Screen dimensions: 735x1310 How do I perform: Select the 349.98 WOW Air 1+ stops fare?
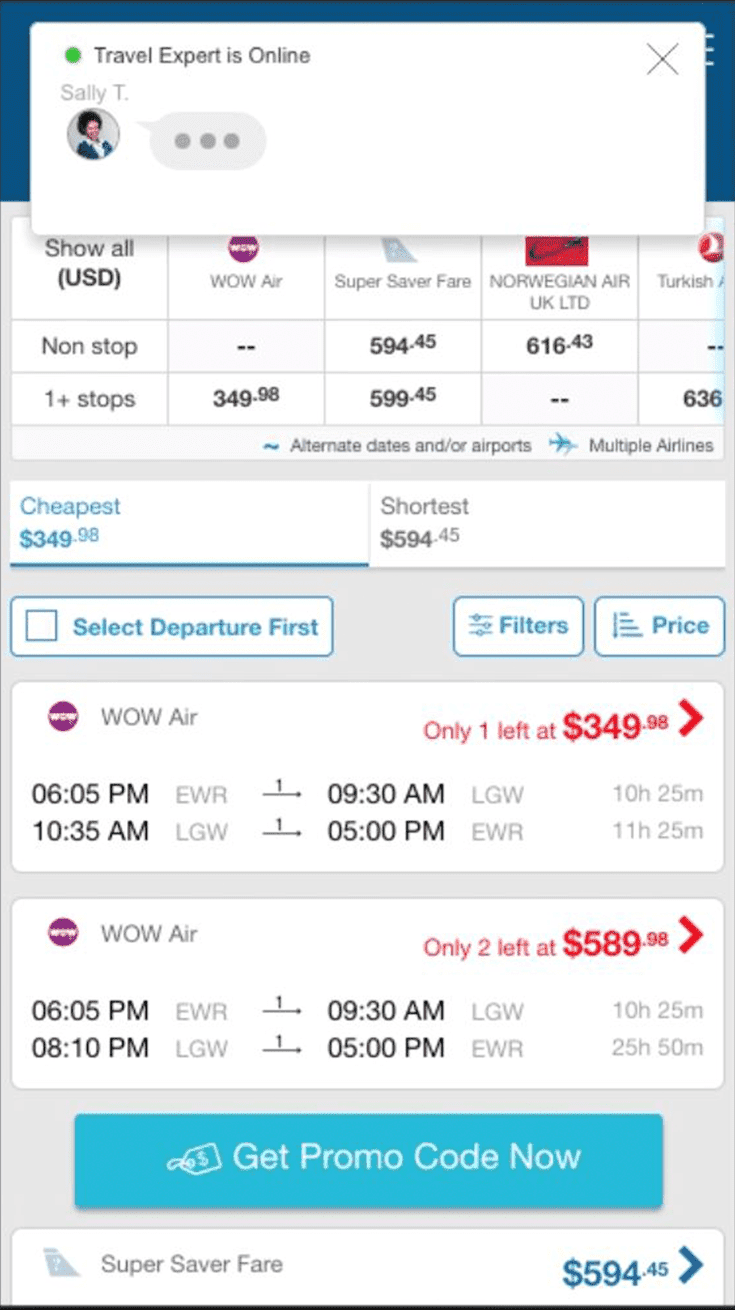pos(246,398)
